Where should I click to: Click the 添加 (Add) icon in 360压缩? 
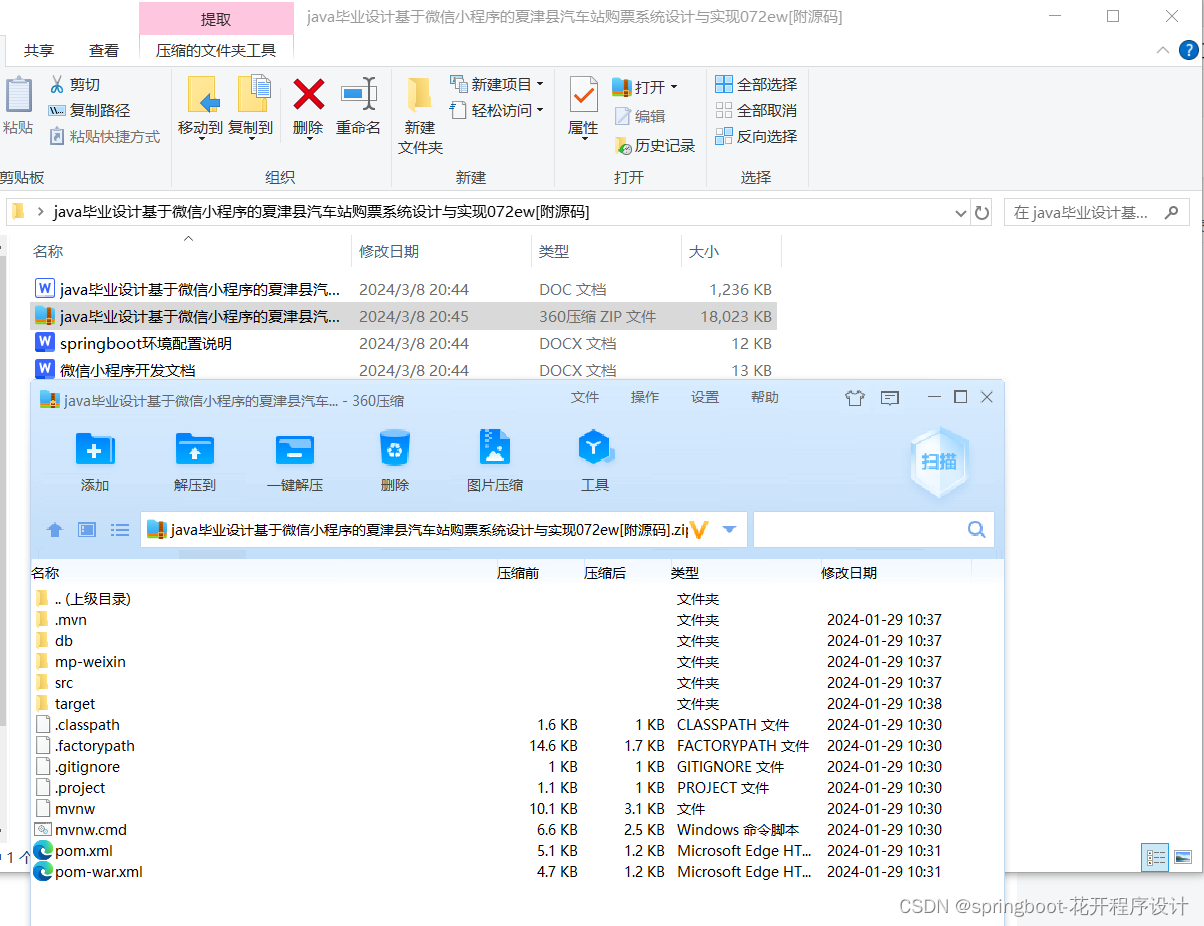95,449
